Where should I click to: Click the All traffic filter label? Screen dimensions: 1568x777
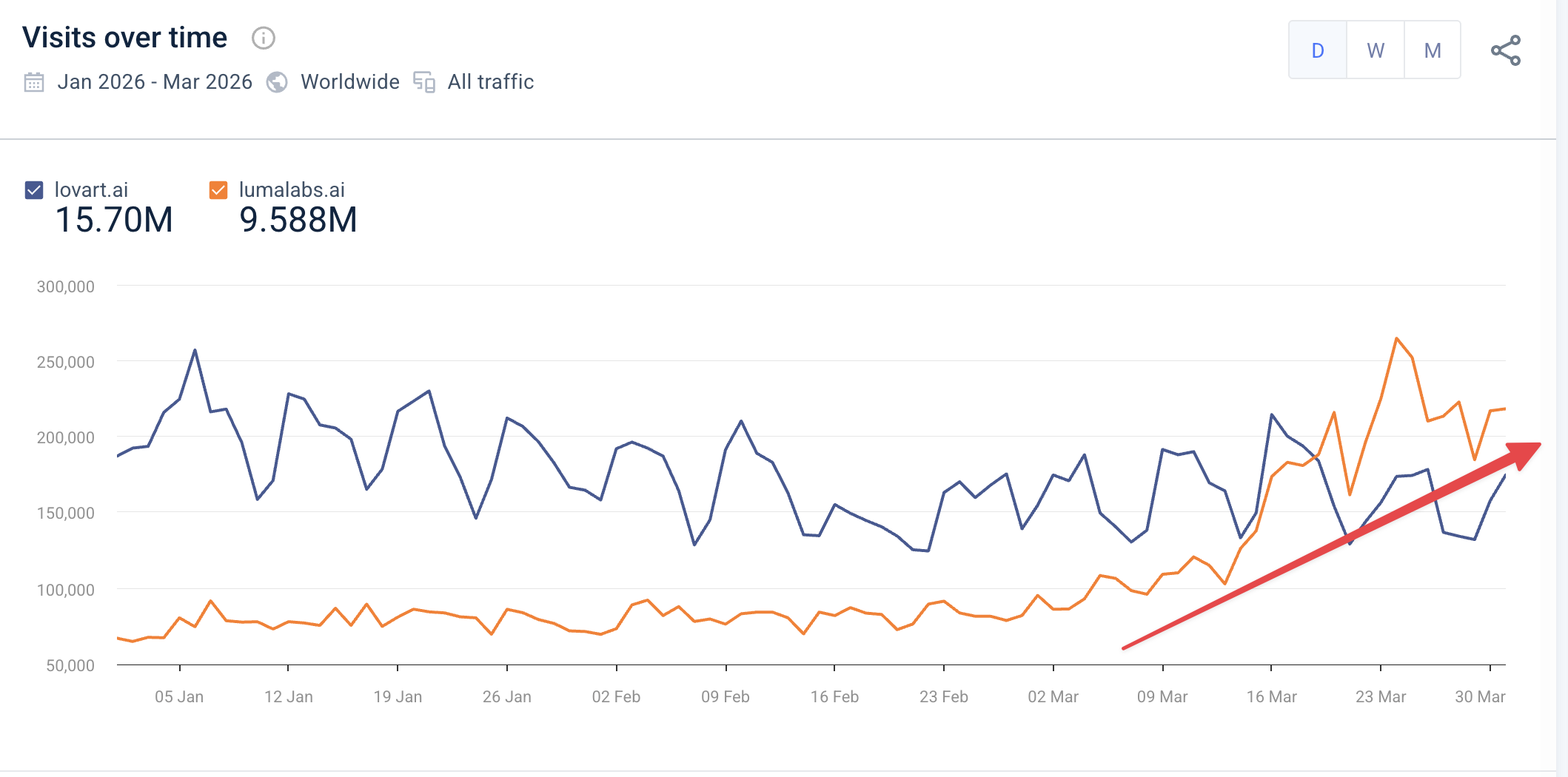click(490, 81)
